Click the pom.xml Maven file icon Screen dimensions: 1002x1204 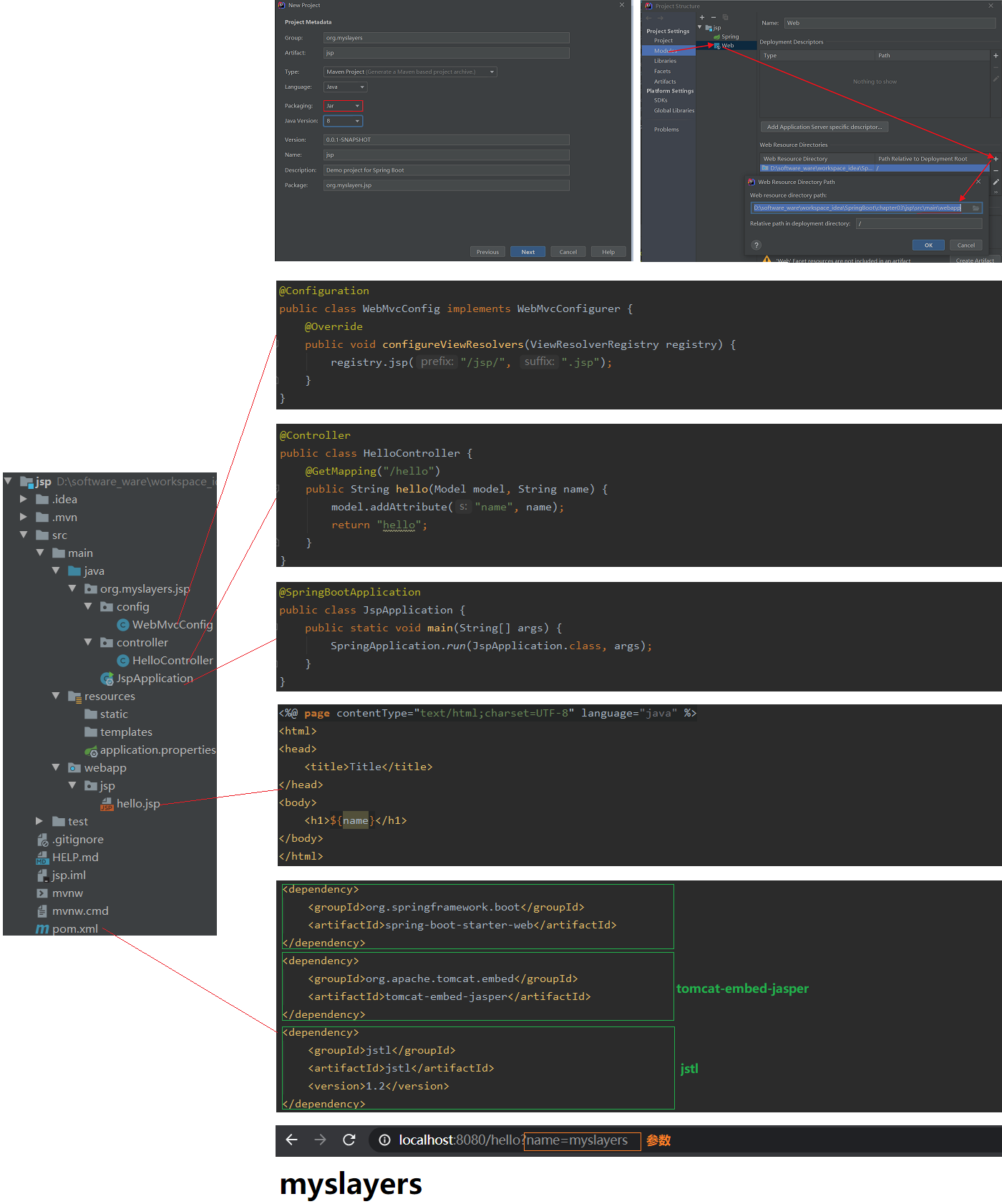(x=42, y=929)
